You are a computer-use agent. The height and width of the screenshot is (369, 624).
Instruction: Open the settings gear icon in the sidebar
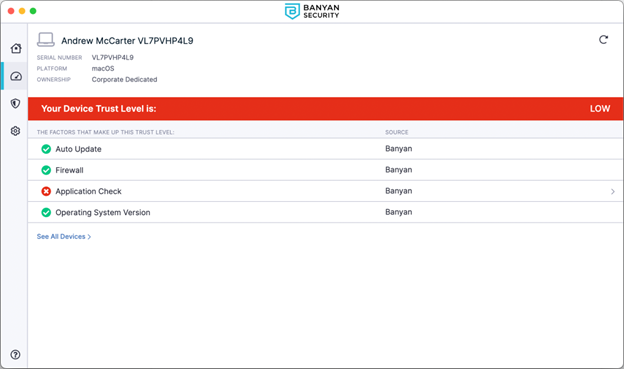pos(16,131)
